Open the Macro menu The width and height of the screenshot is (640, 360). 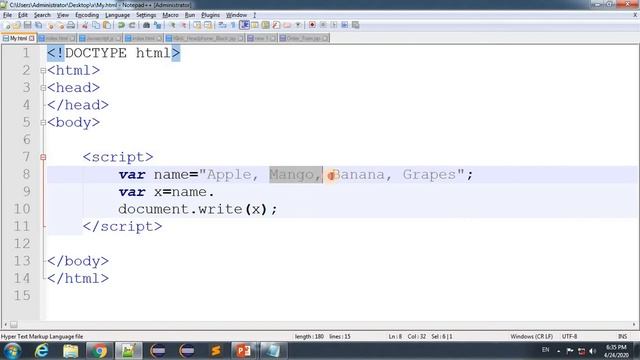coord(170,15)
